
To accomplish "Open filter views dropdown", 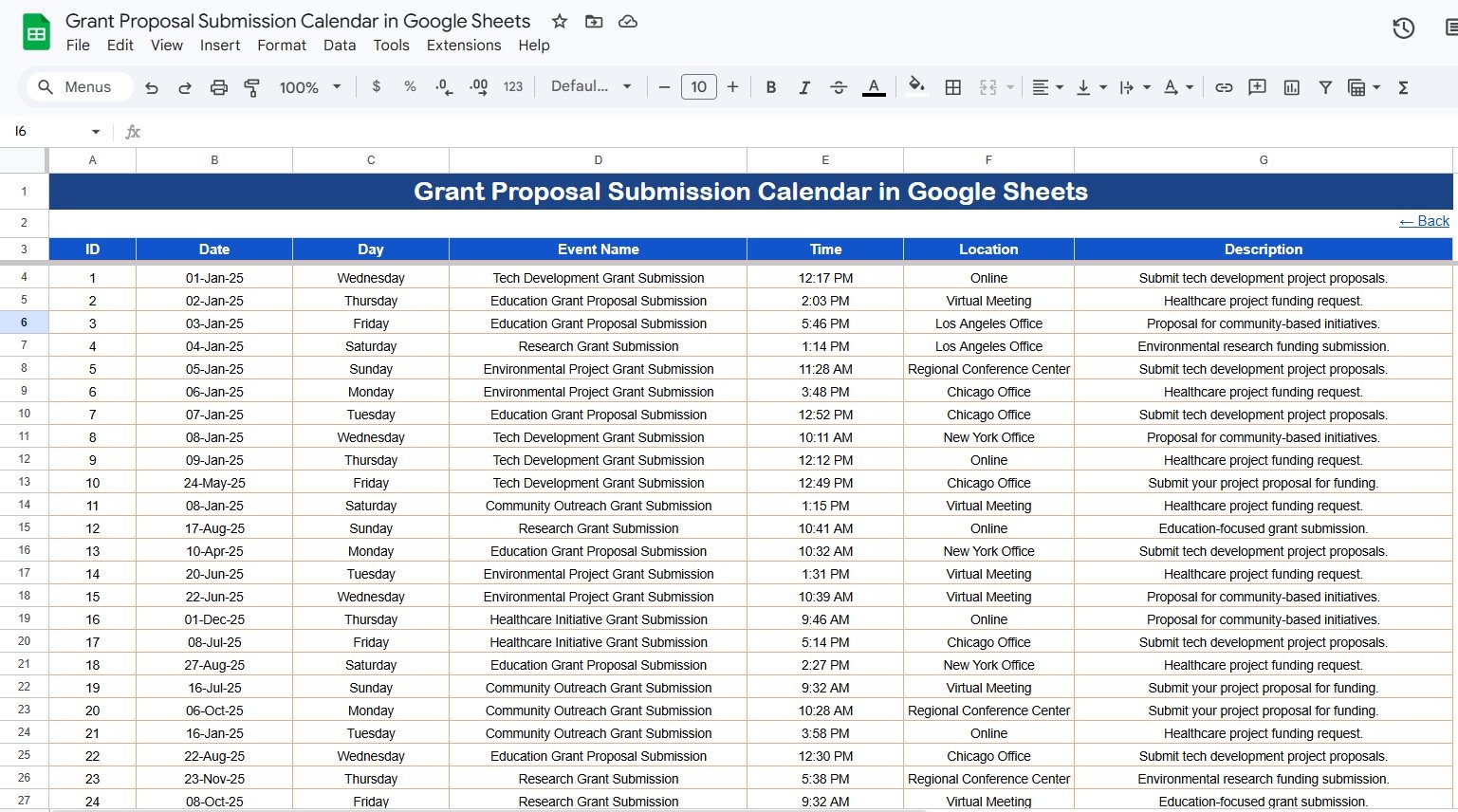I will pyautogui.click(x=1364, y=87).
